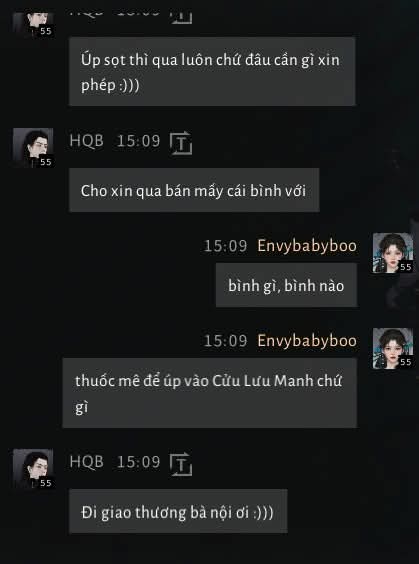The image size is (419, 564).
Task: Open HQB avatar above 'Cho xin qua bán' message
Action: tap(33, 147)
